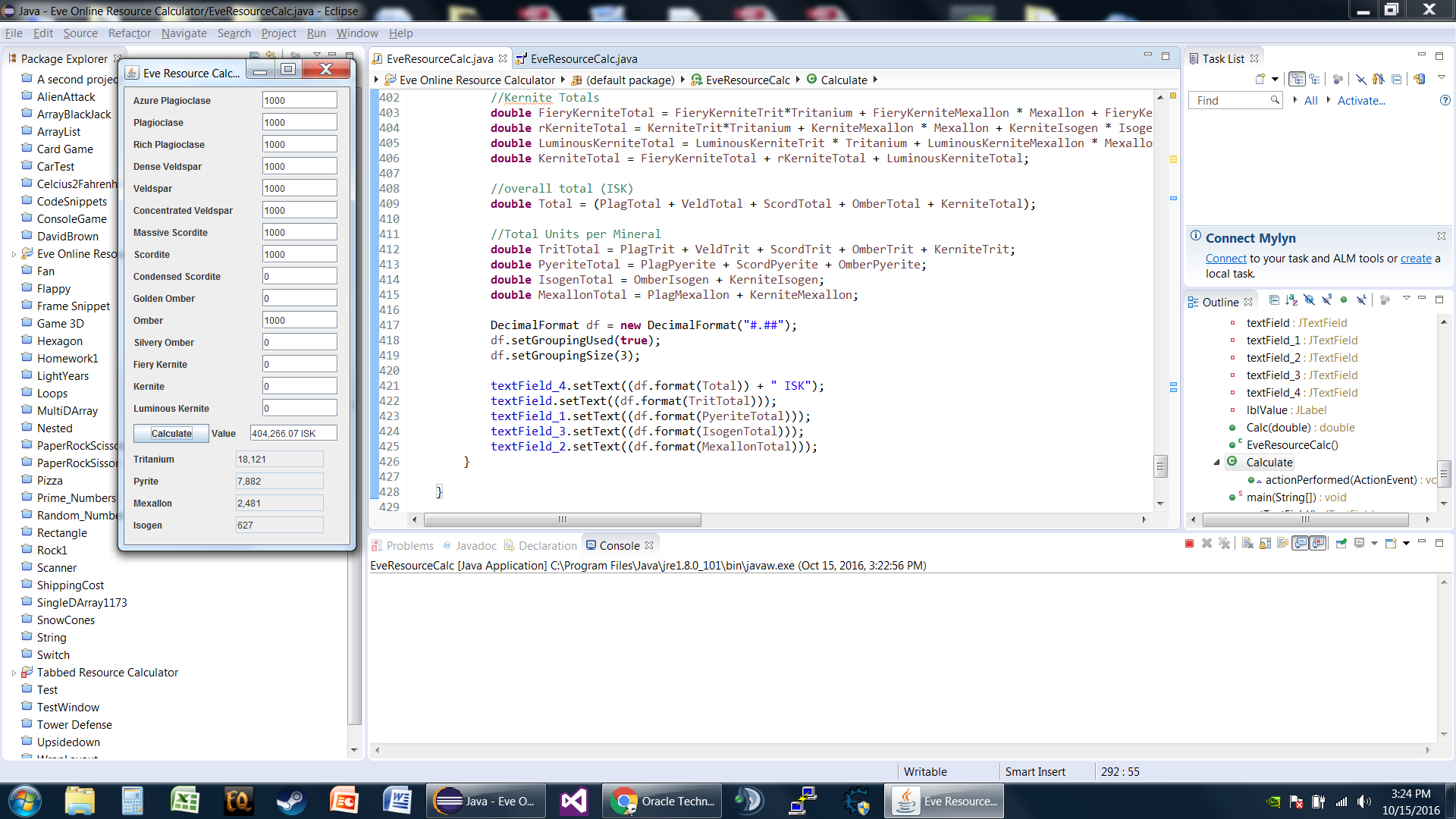Dismiss the Connect Mylyn notice
Viewport: 1456px width, 819px height.
coord(1441,236)
